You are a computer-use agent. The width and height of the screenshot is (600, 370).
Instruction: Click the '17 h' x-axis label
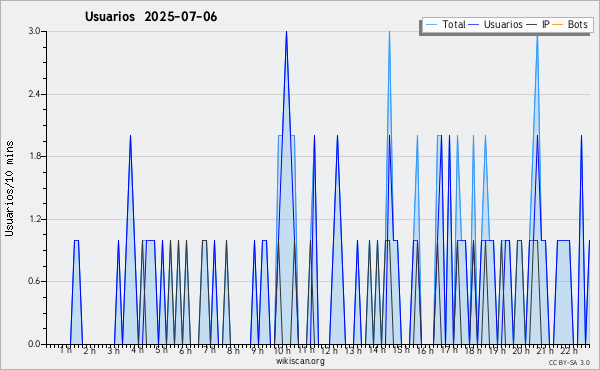[x=449, y=350]
